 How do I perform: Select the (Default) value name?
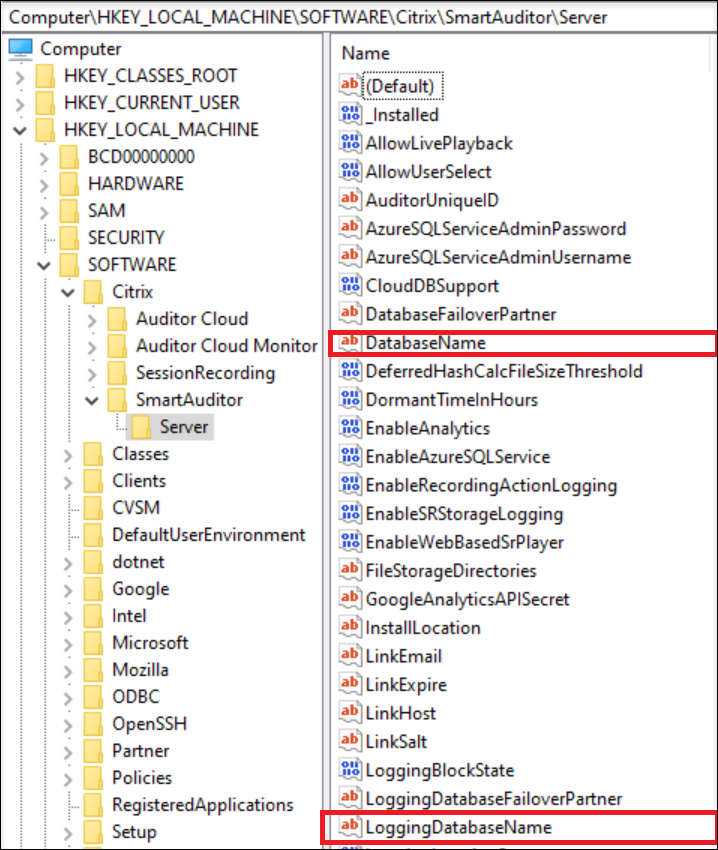401,86
